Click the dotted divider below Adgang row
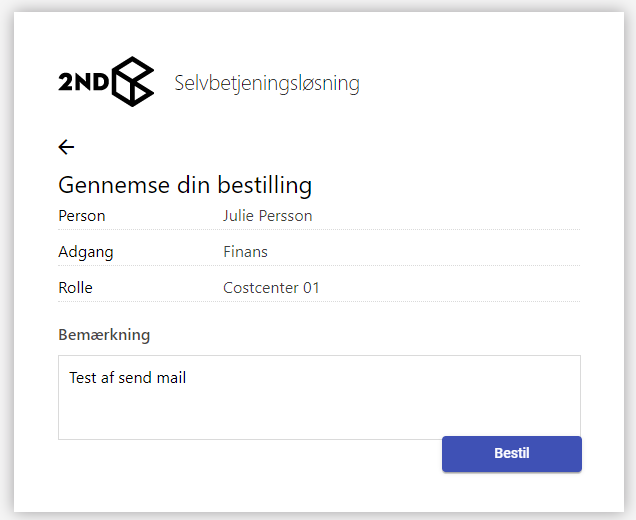Screen dimensions: 636x520 click(319, 266)
